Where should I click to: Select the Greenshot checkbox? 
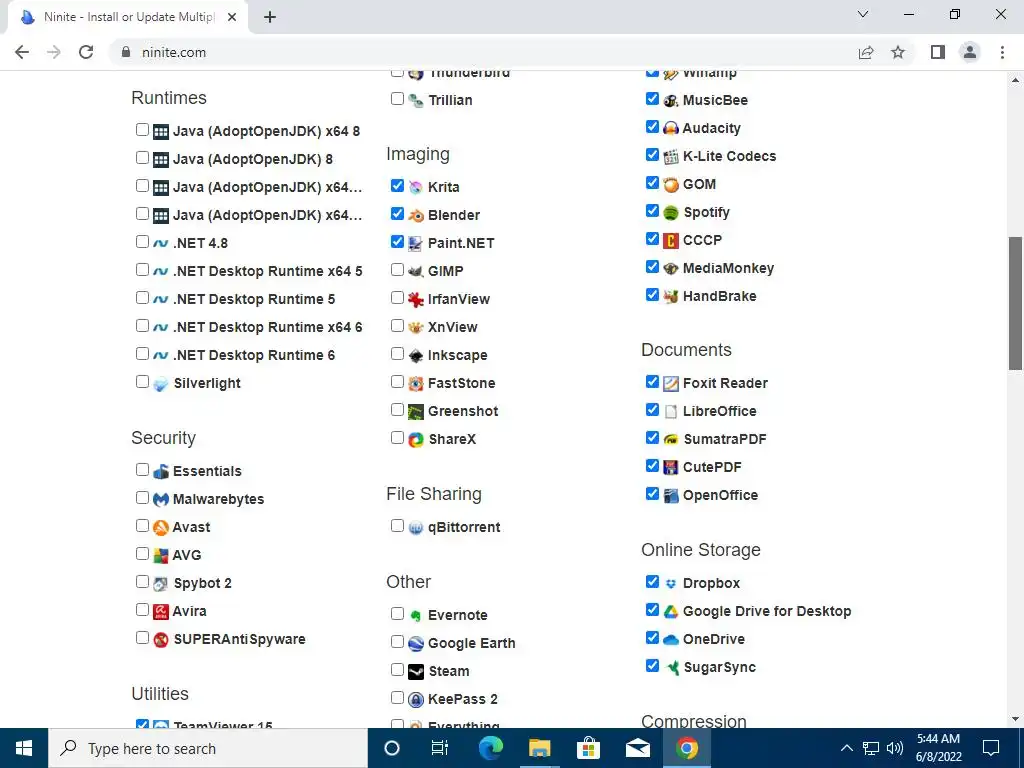coord(397,409)
